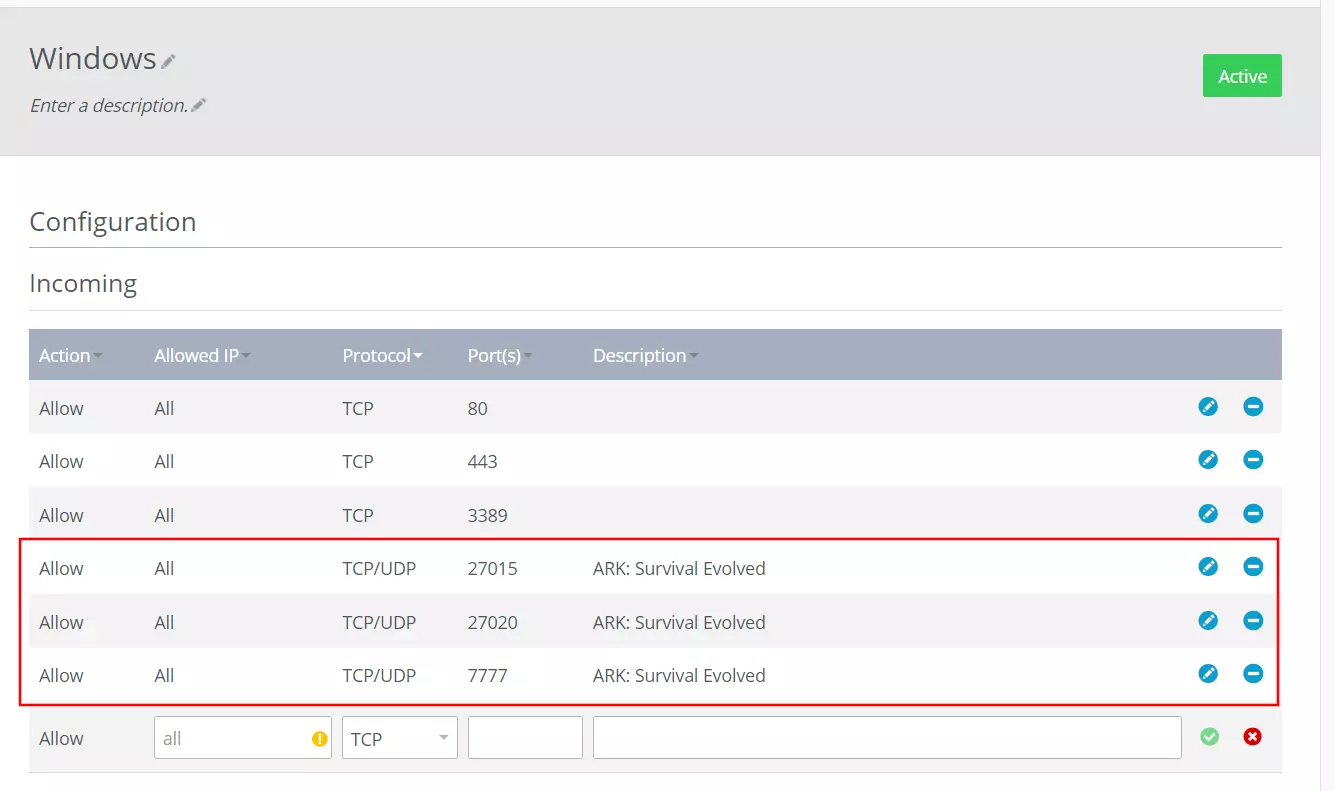This screenshot has width=1335, height=791.
Task: Remove the port 443 rule
Action: [1253, 460]
